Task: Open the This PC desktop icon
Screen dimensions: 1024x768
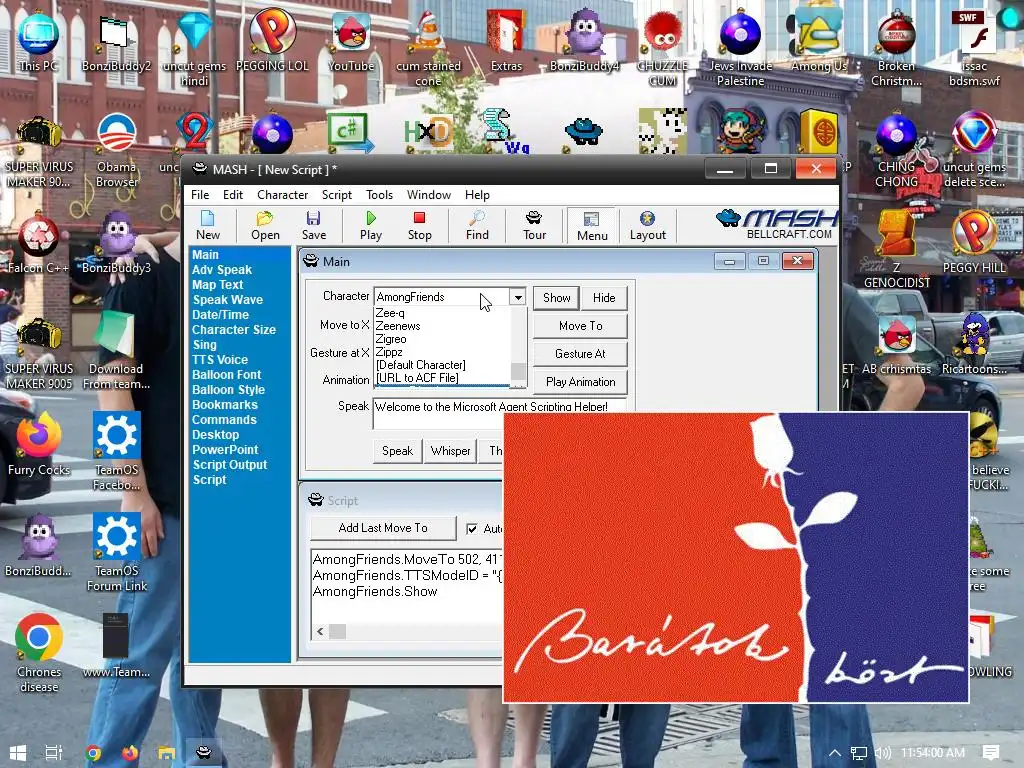Action: point(39,42)
